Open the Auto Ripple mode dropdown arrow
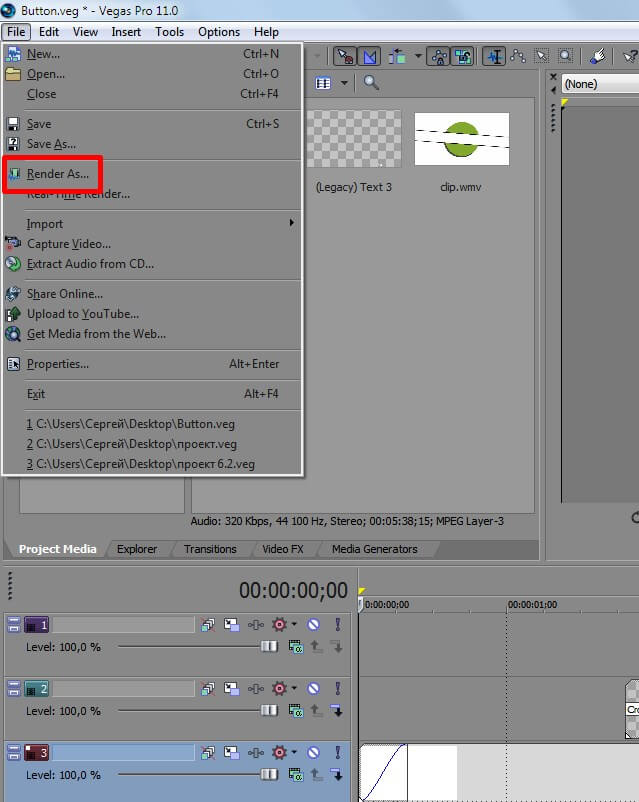This screenshot has height=802, width=639. pyautogui.click(x=418, y=56)
